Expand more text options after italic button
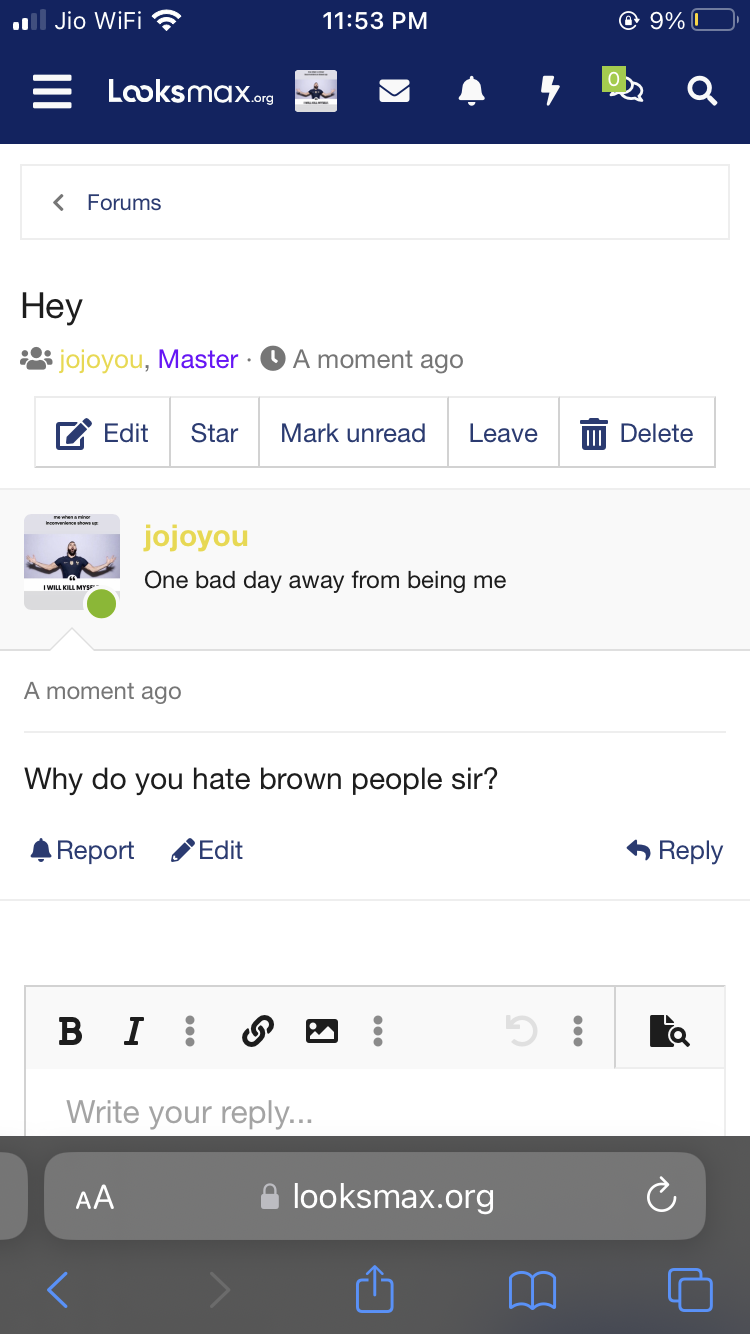Viewport: 750px width, 1334px height. [190, 1030]
